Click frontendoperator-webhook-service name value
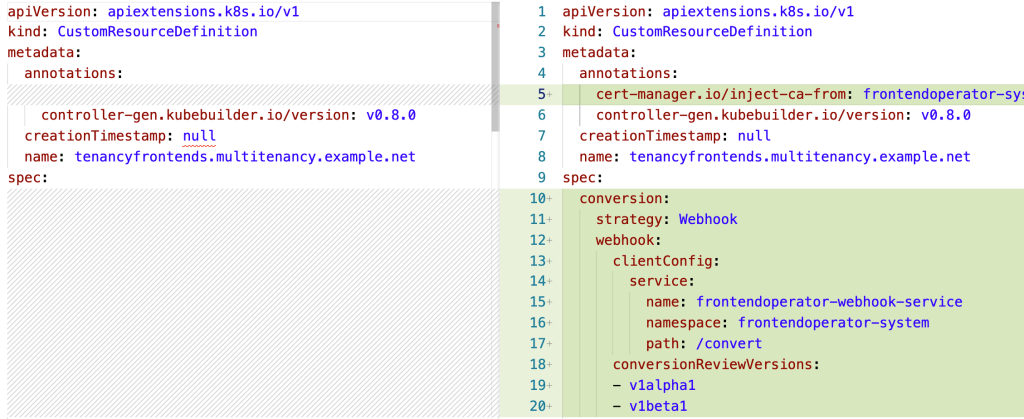Image resolution: width=1024 pixels, height=419 pixels. 829,302
